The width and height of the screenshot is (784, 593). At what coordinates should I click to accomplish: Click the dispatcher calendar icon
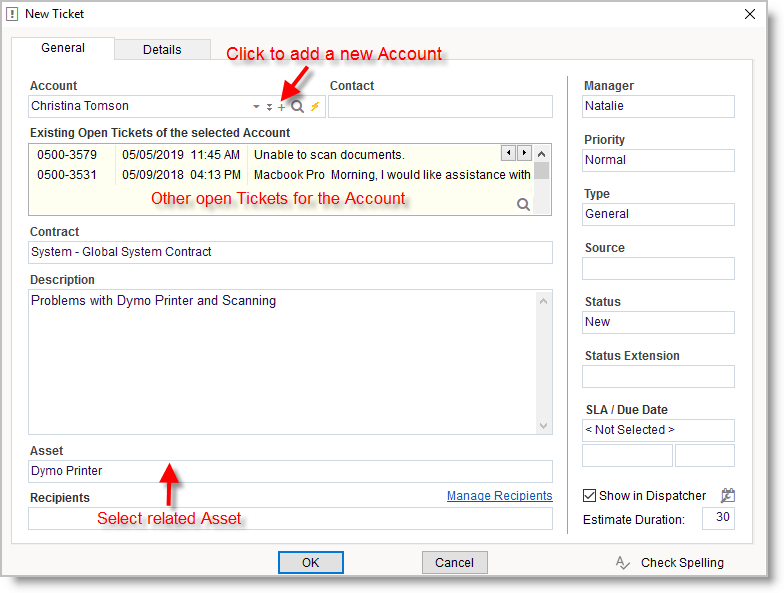tap(728, 495)
